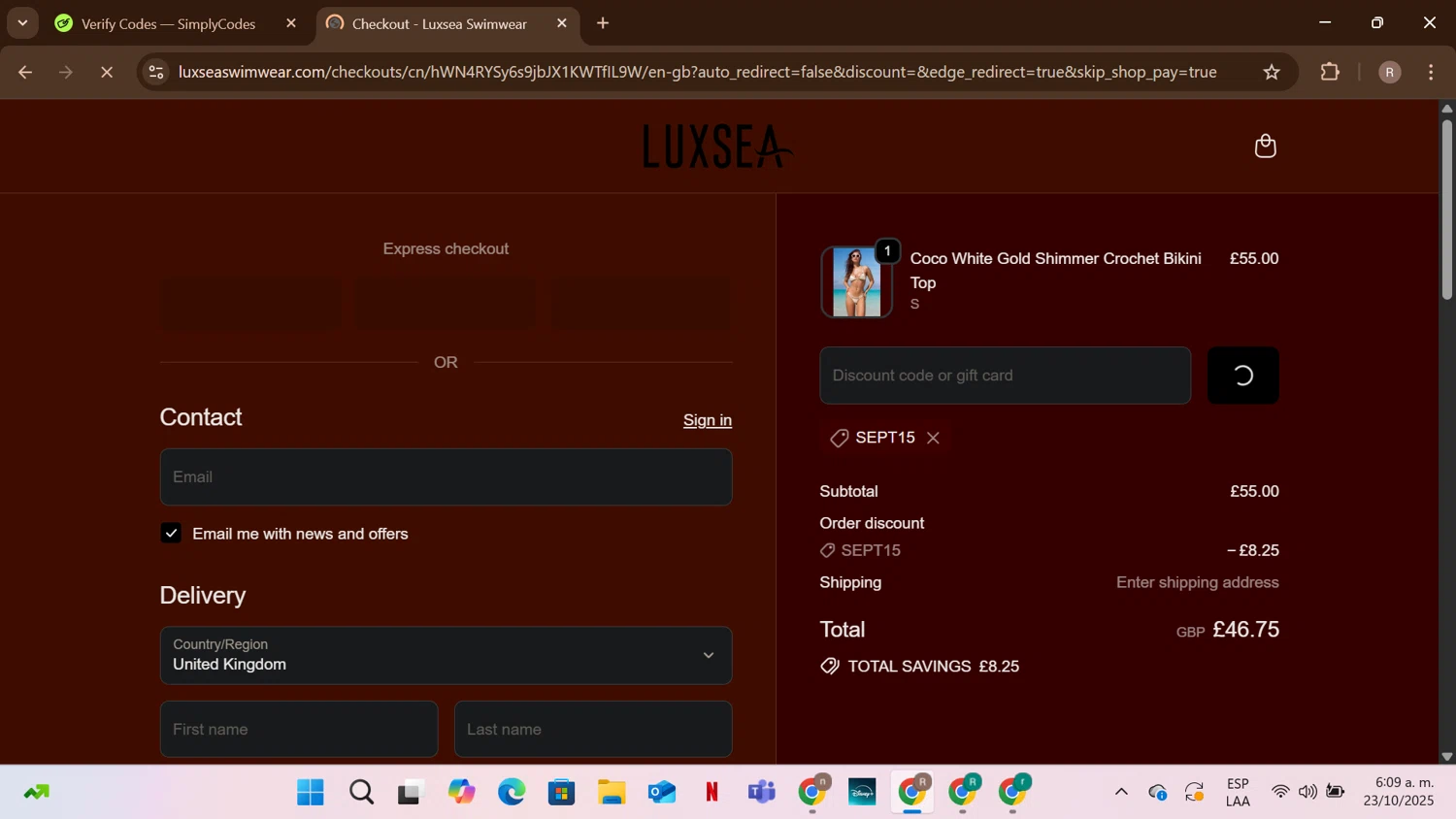
Task: Click the vertical page scrollbar
Action: click(1446, 209)
